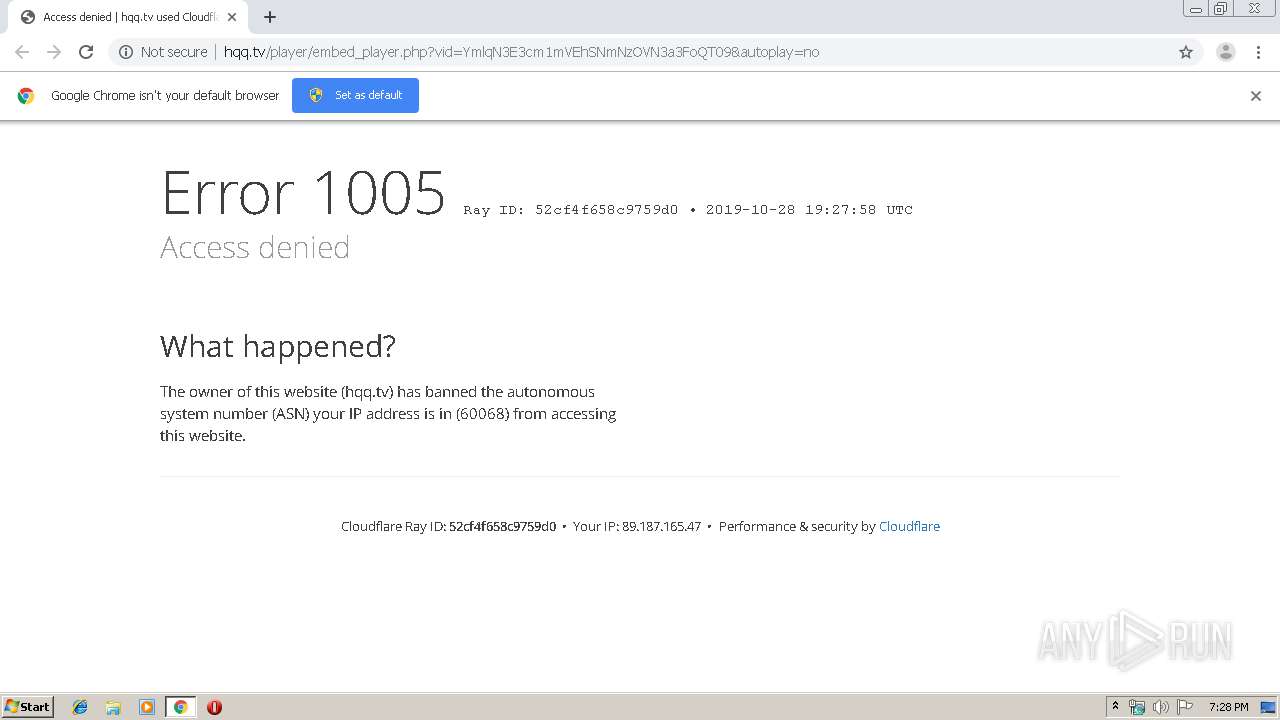Viewport: 1280px width, 720px height.
Task: Open the network tray icon
Action: 1137,707
